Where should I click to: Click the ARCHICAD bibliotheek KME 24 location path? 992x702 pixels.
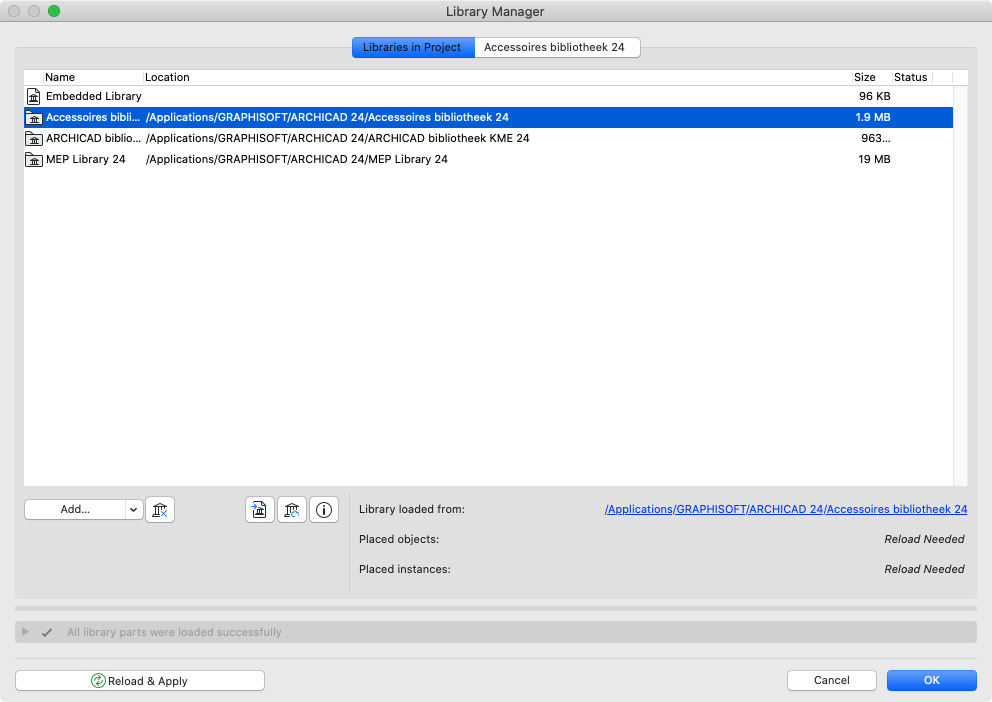tap(337, 138)
